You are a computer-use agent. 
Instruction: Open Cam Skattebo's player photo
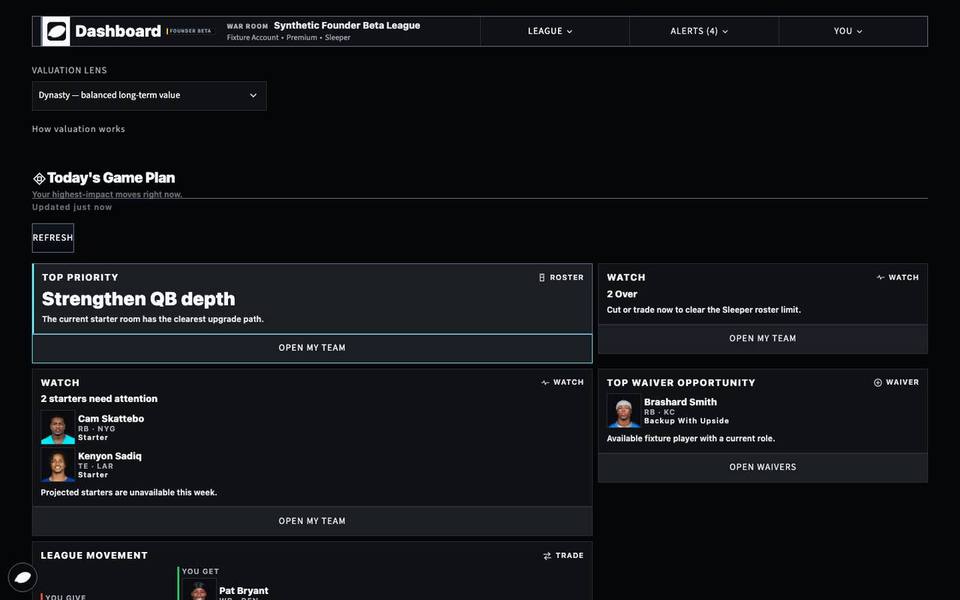point(58,427)
